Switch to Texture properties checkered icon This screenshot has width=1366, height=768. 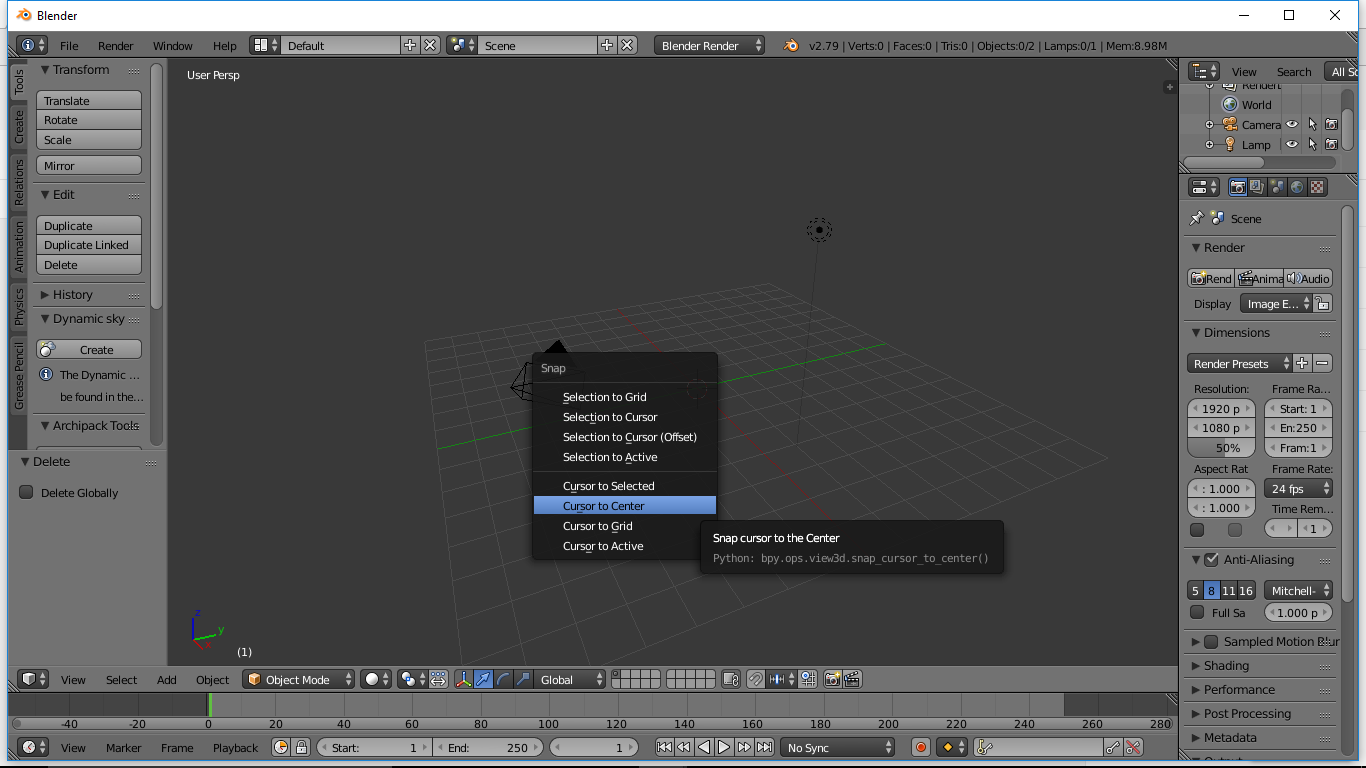1315,186
